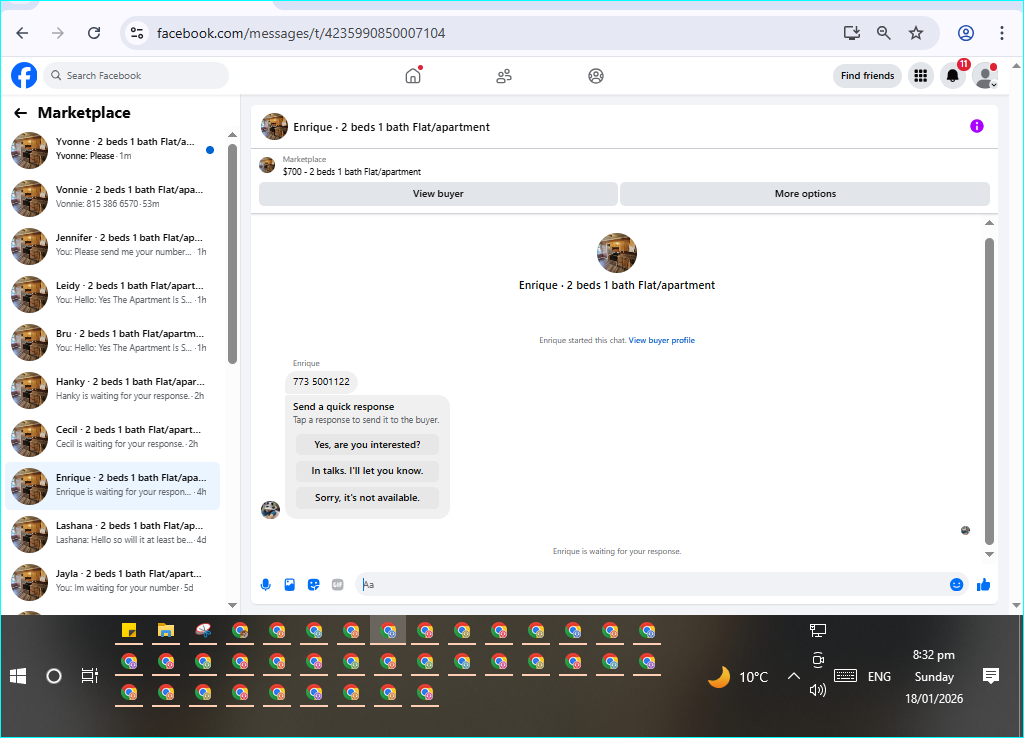Viewport: 1024px width, 738px height.
Task: Open conversation information purple icon
Action: tap(976, 126)
